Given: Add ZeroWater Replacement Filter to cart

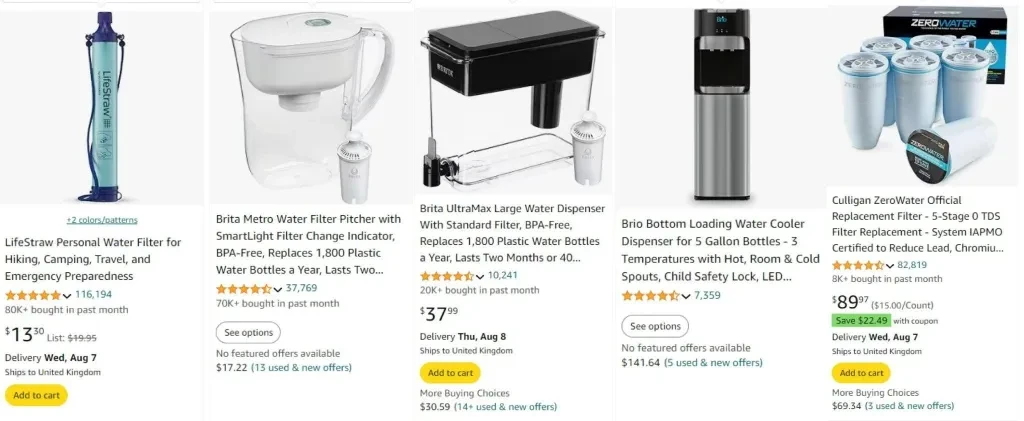Looking at the screenshot, I should 861,373.
